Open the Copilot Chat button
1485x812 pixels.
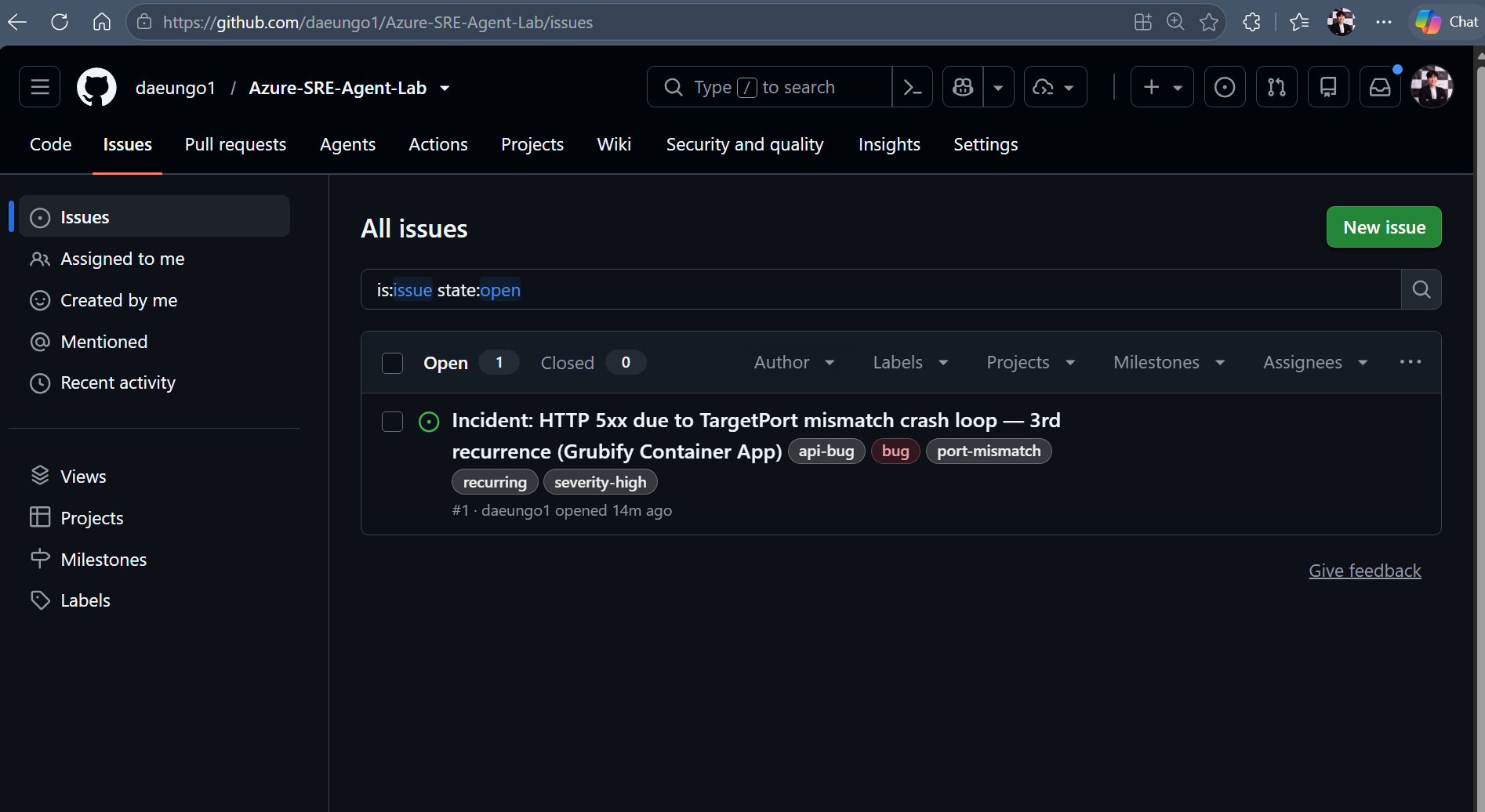click(x=1447, y=22)
